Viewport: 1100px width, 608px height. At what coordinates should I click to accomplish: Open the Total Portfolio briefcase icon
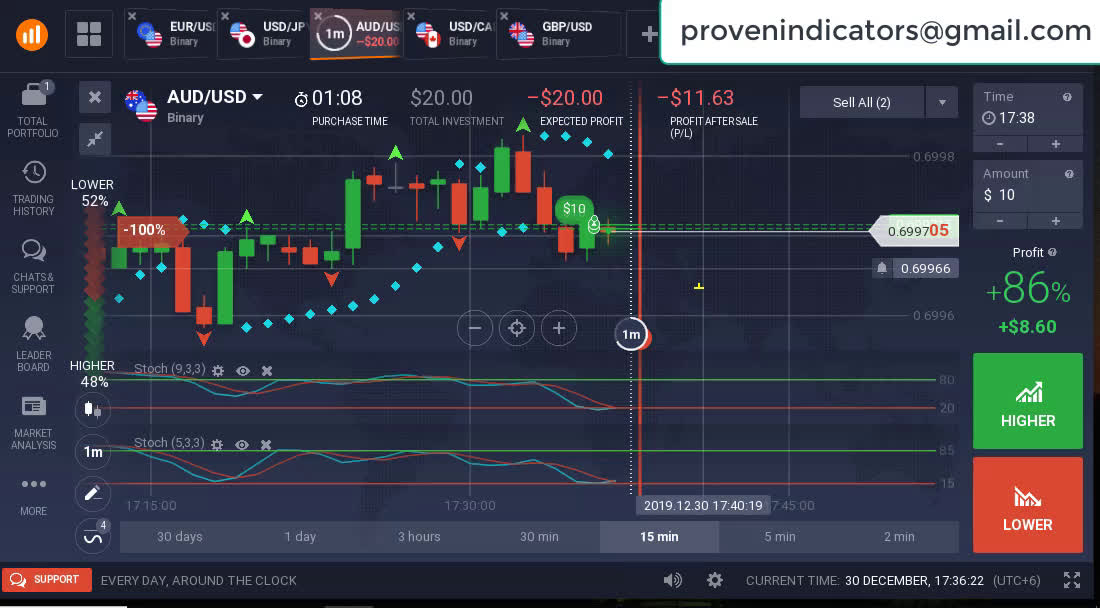pos(33,96)
